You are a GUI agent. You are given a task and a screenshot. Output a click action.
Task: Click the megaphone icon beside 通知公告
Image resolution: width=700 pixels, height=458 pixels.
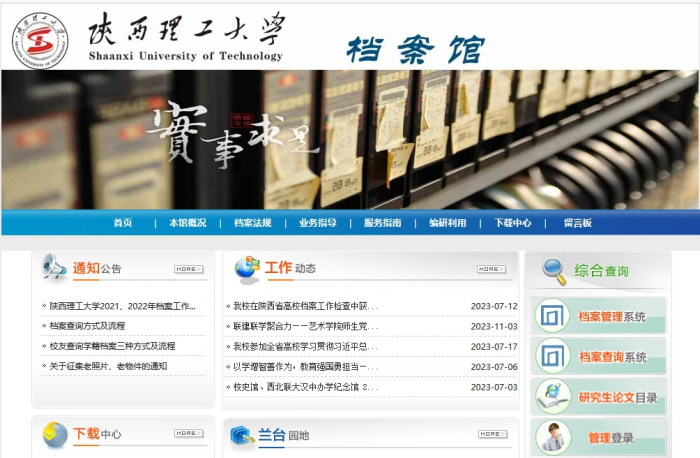coord(54,266)
